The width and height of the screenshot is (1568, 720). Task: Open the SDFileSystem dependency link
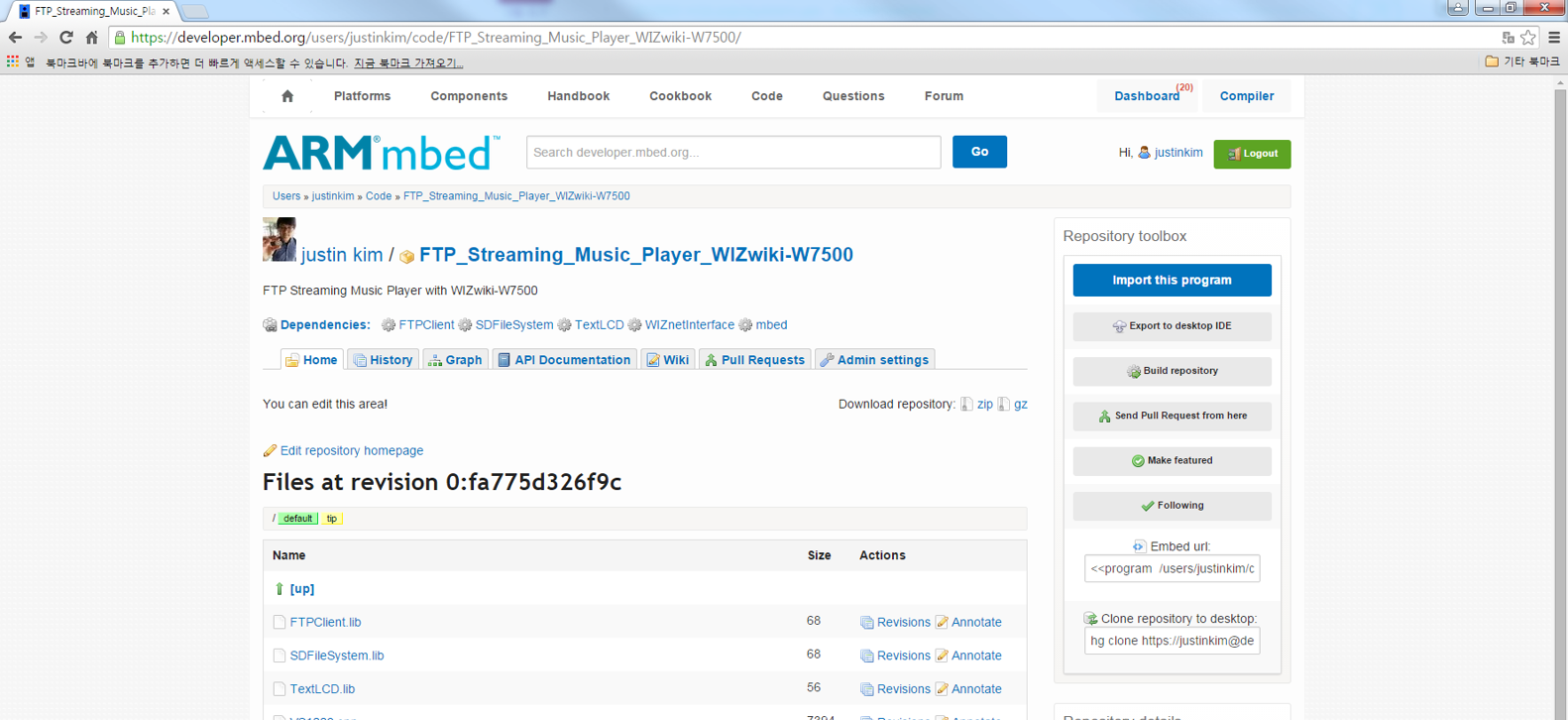point(514,325)
